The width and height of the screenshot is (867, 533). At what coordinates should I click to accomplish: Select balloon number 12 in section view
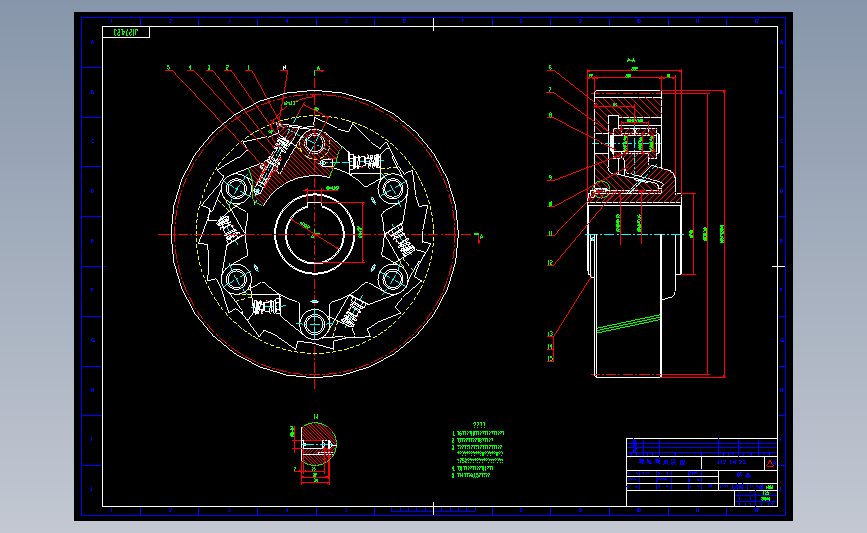(550, 263)
